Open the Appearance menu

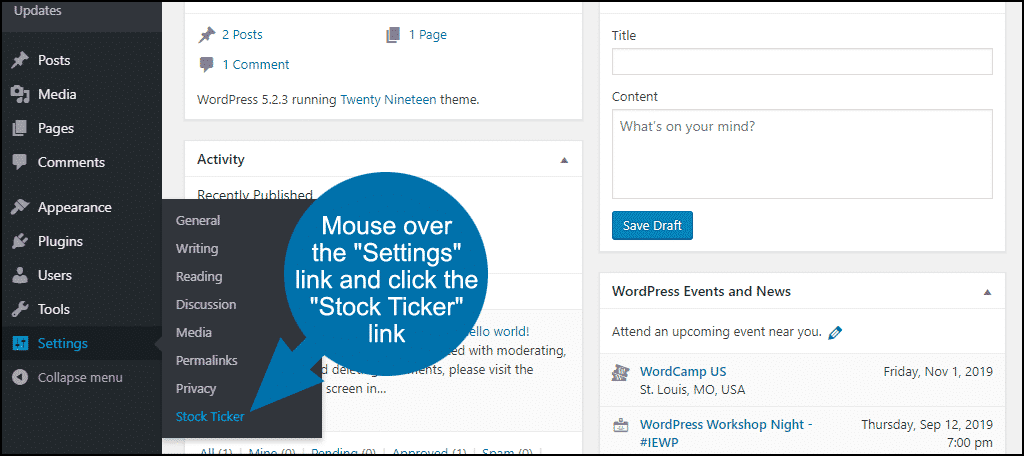click(74, 207)
